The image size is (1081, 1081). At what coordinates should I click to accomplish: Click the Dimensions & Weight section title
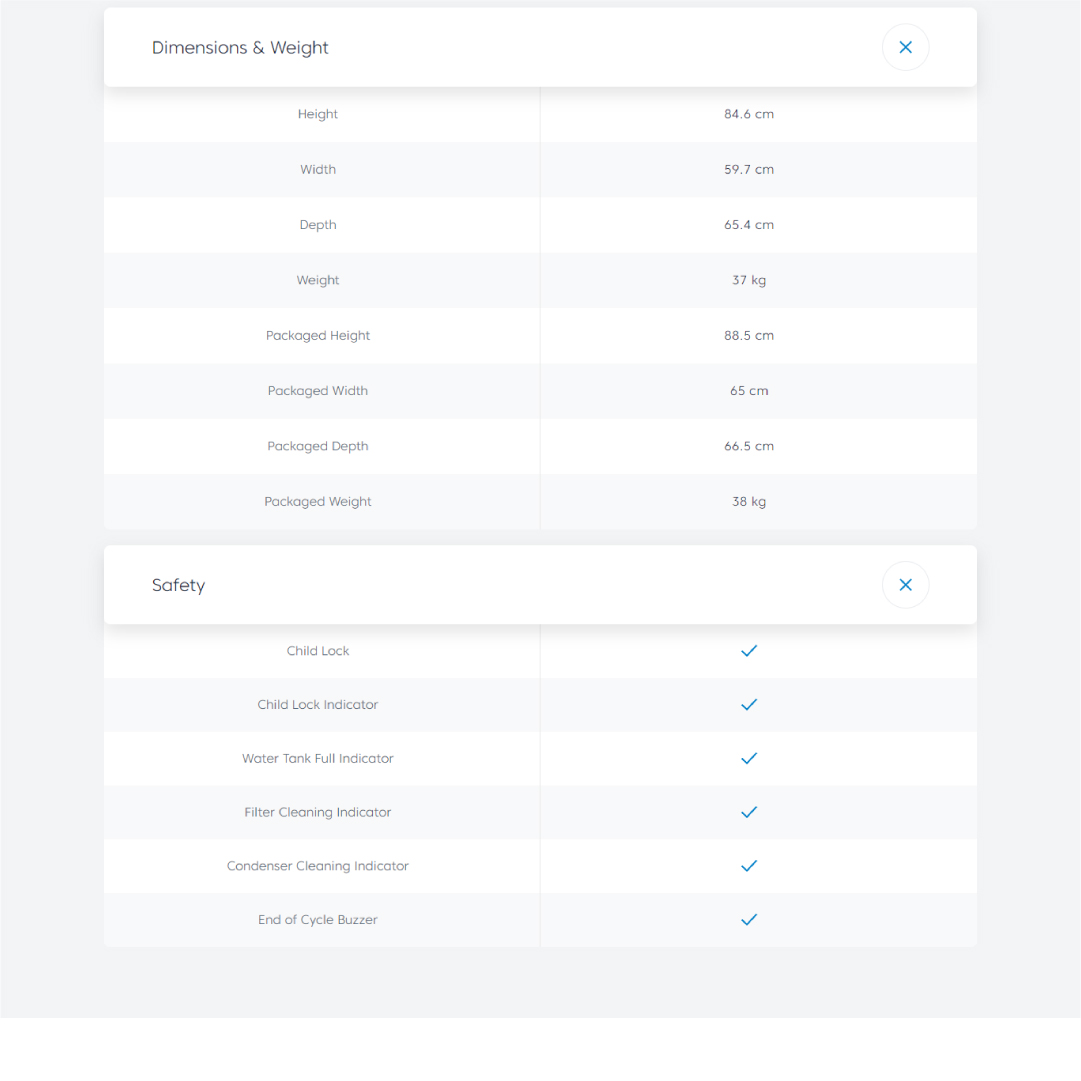click(x=240, y=48)
